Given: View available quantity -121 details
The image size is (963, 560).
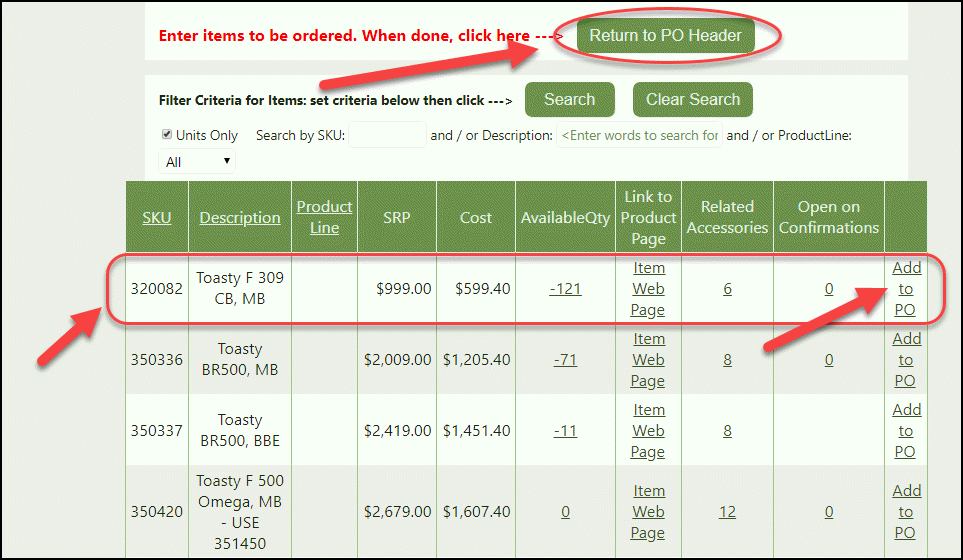Looking at the screenshot, I should (565, 289).
